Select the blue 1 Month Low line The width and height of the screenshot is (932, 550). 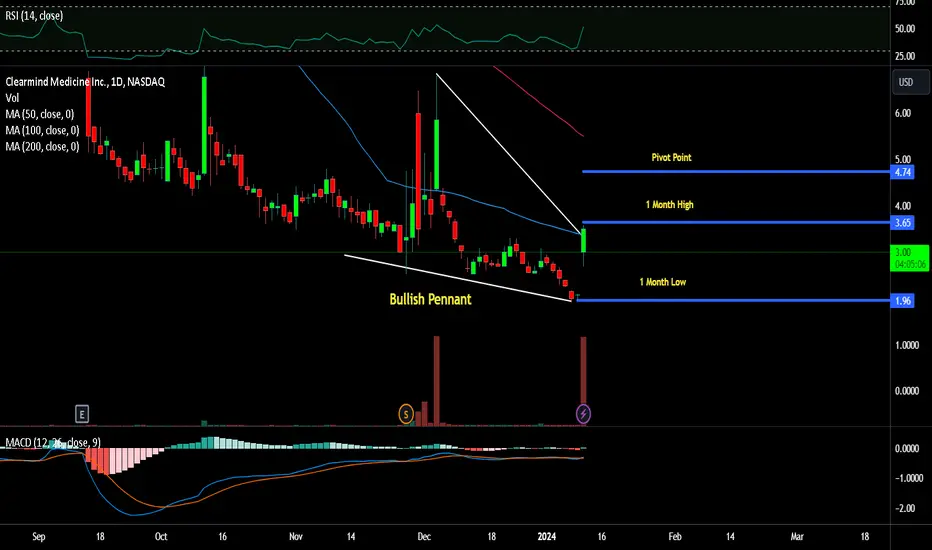pyautogui.click(x=733, y=300)
